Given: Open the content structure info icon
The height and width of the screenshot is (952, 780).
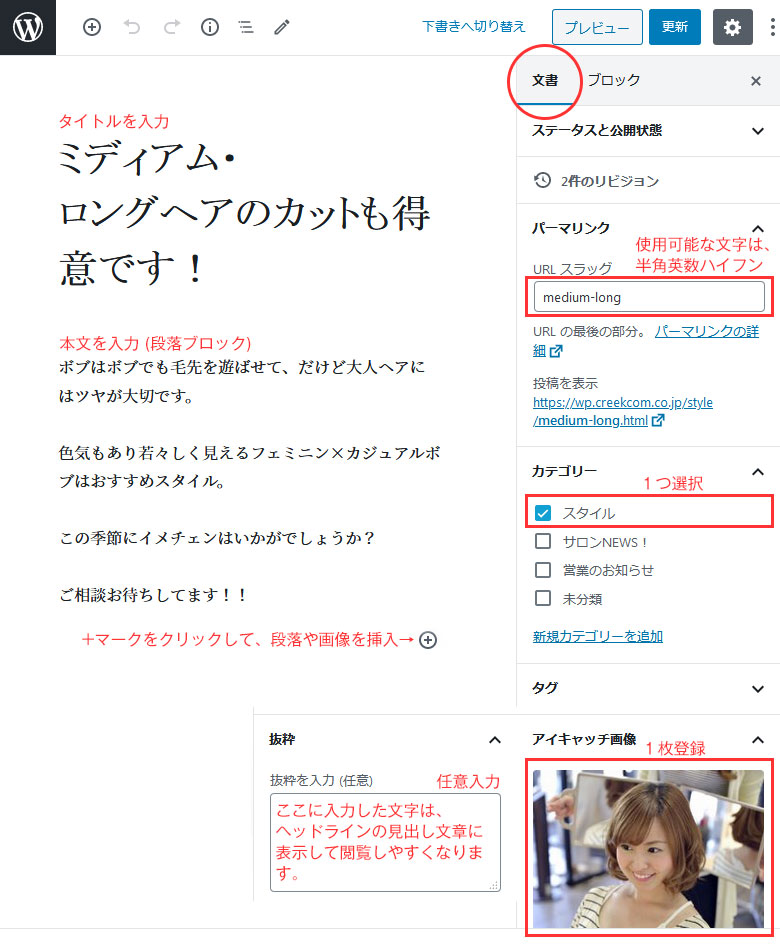Looking at the screenshot, I should coord(210,27).
